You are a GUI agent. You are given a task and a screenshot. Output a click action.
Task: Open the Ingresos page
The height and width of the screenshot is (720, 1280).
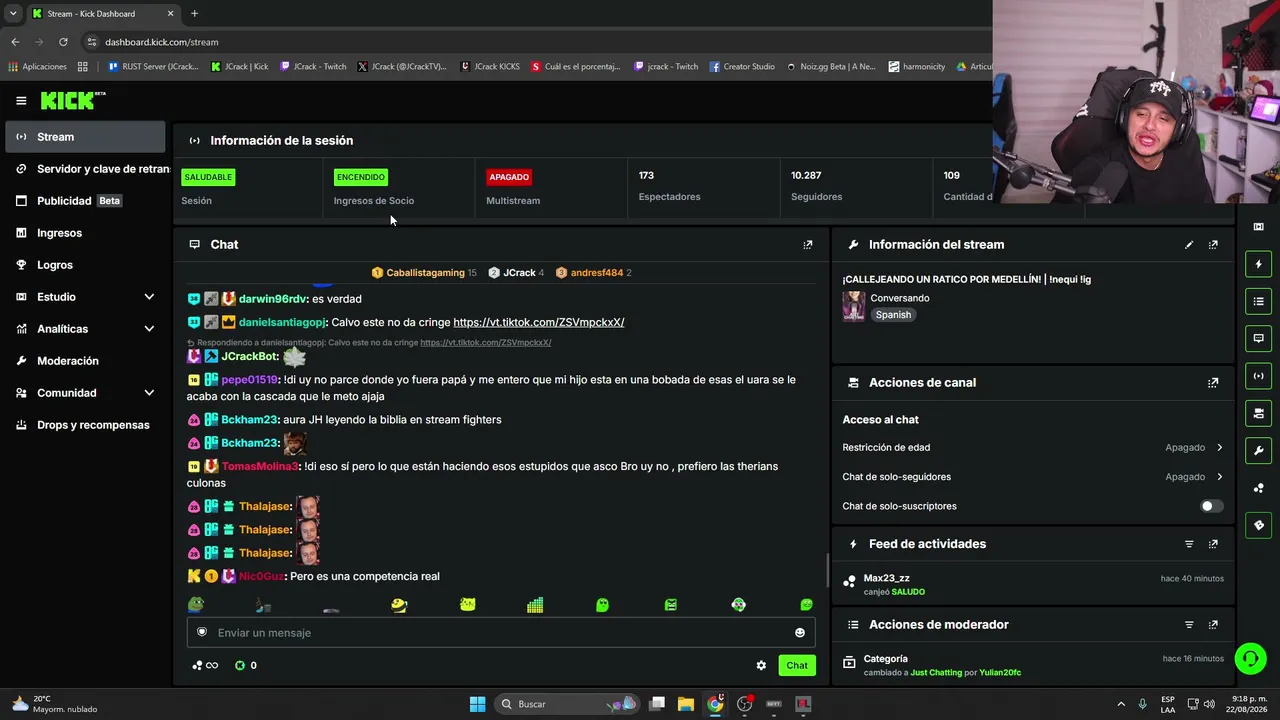pyautogui.click(x=86, y=233)
